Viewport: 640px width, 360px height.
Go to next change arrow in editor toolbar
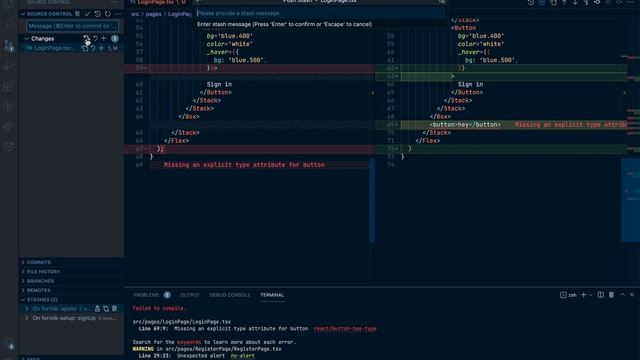coord(575,2)
